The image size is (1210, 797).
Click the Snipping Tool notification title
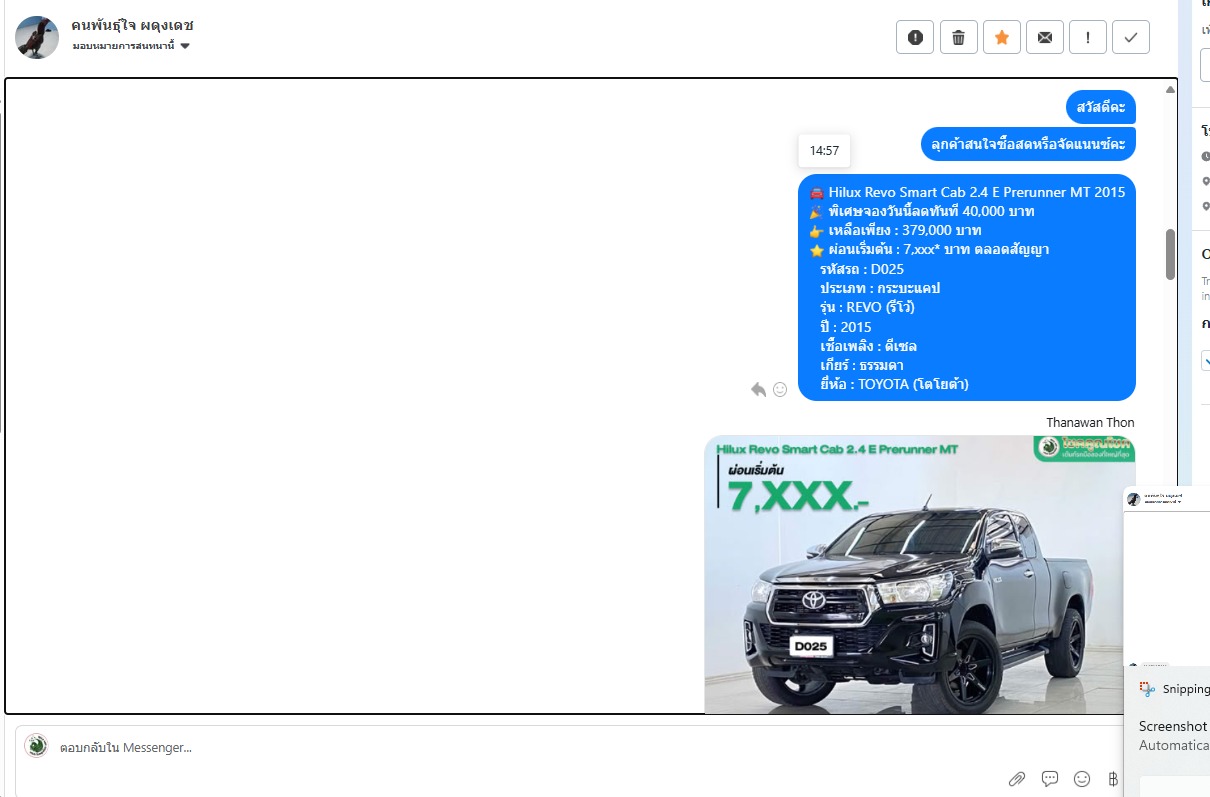coord(1186,689)
